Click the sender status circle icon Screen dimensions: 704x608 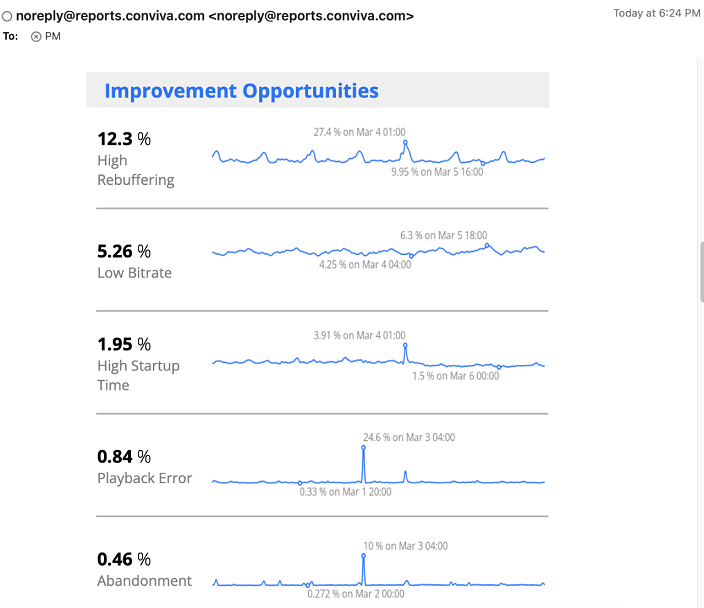(x=7, y=17)
